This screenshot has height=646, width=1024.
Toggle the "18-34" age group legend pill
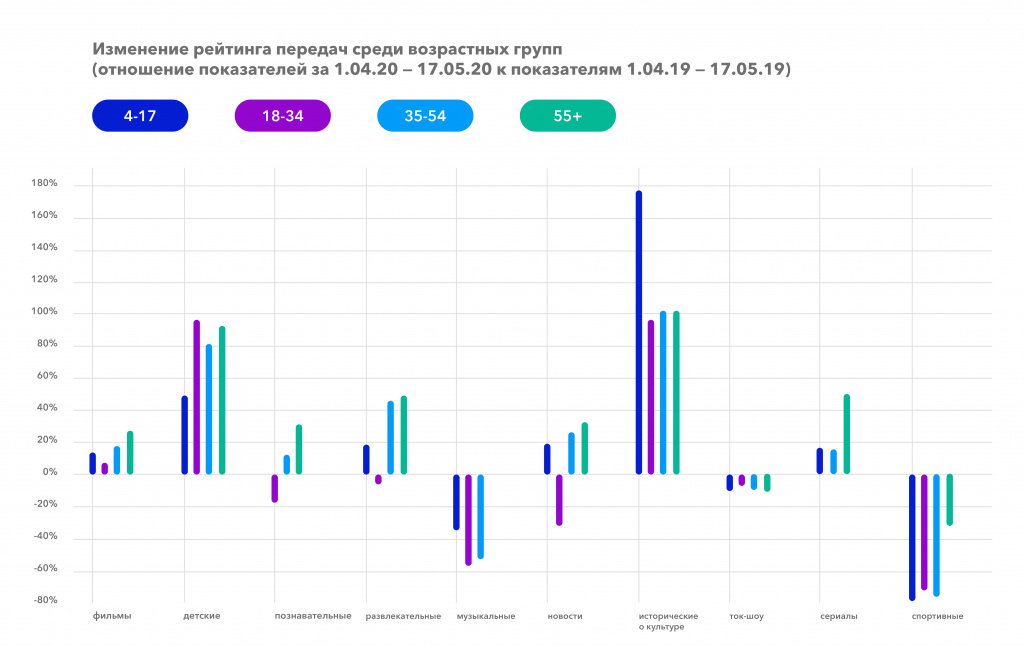[282, 116]
